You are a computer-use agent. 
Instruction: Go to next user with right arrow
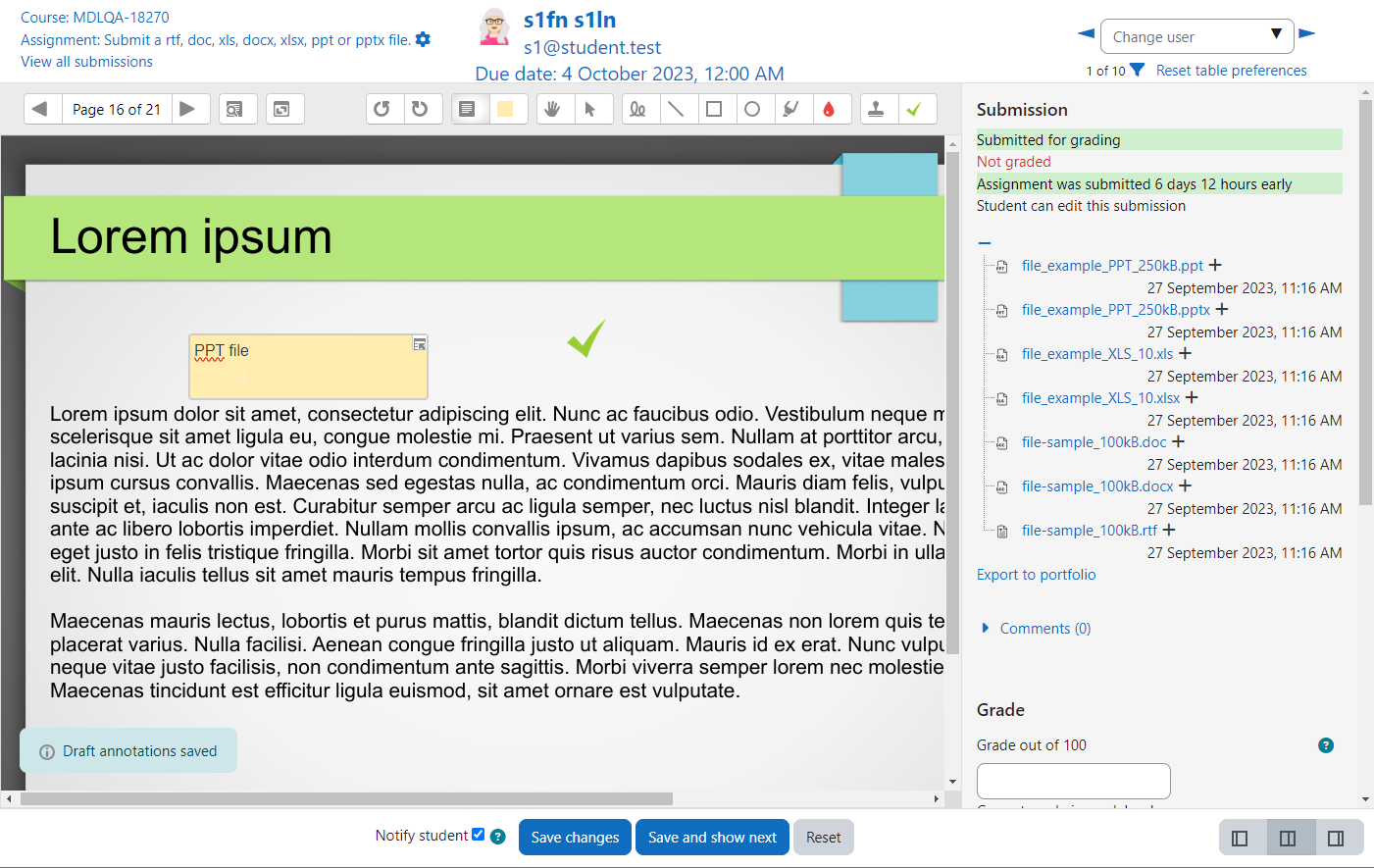(x=1306, y=33)
